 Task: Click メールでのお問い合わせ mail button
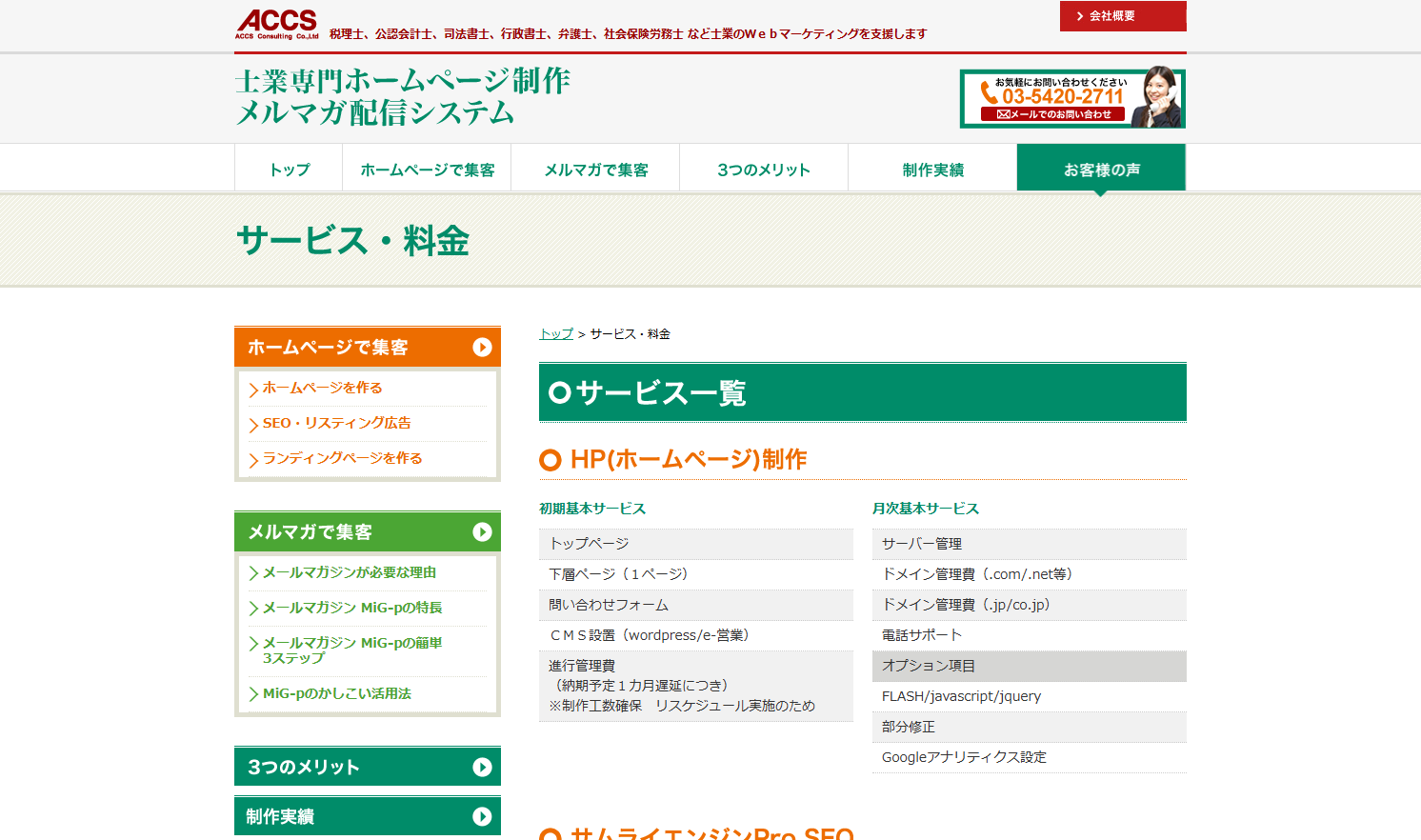pos(1053,114)
